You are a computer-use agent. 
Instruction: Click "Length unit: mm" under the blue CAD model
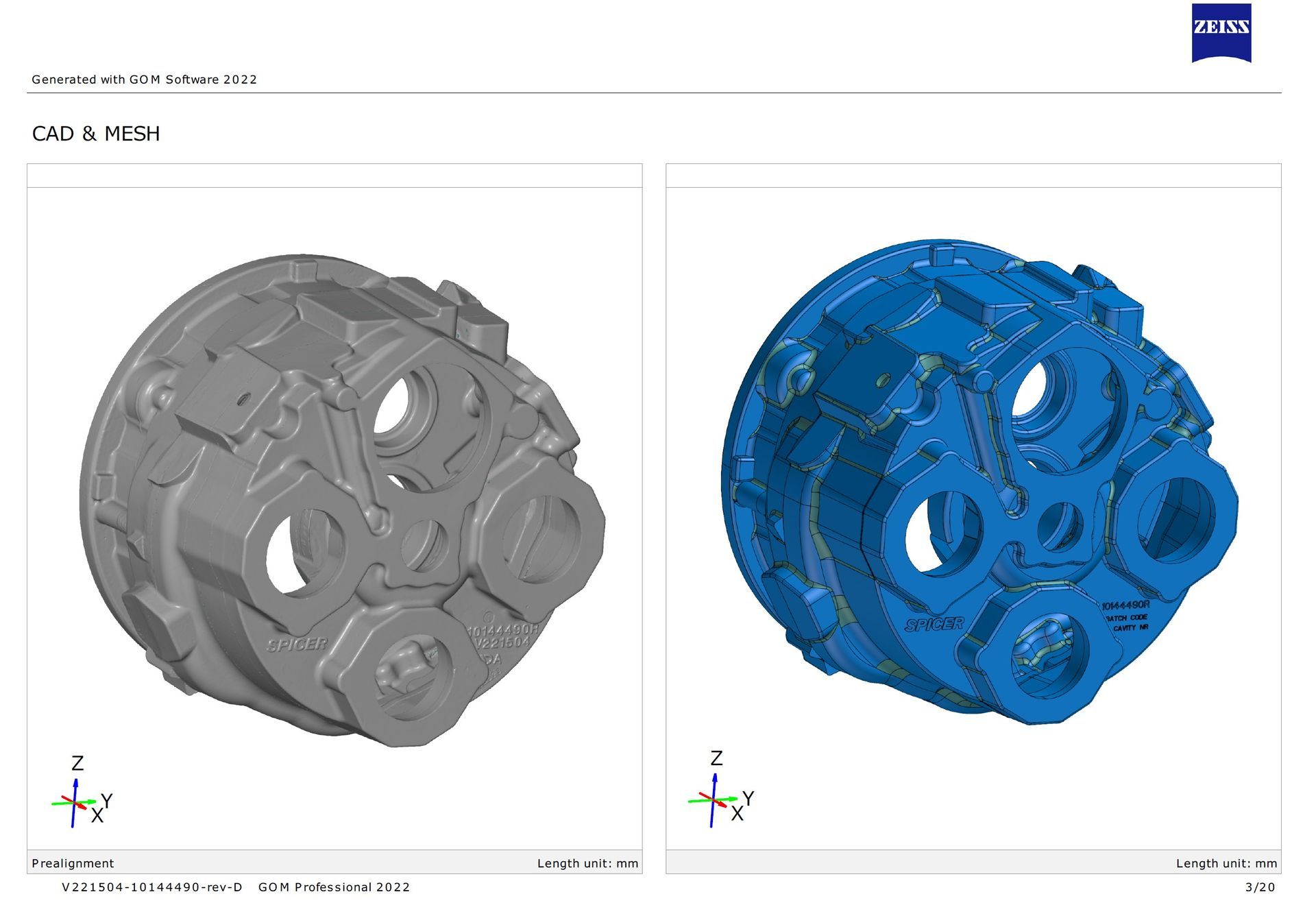pos(1226,863)
